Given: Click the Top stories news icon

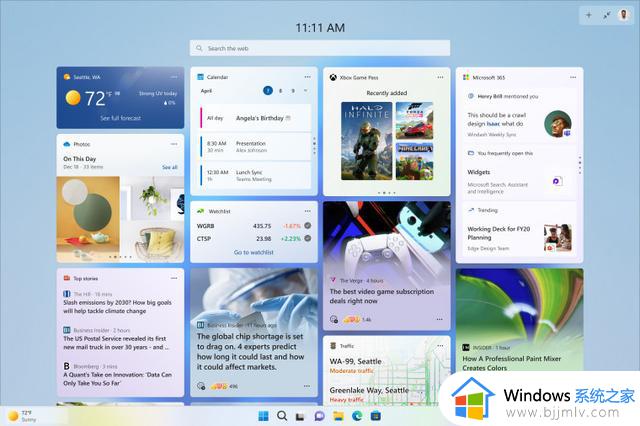Looking at the screenshot, I should click(67, 278).
